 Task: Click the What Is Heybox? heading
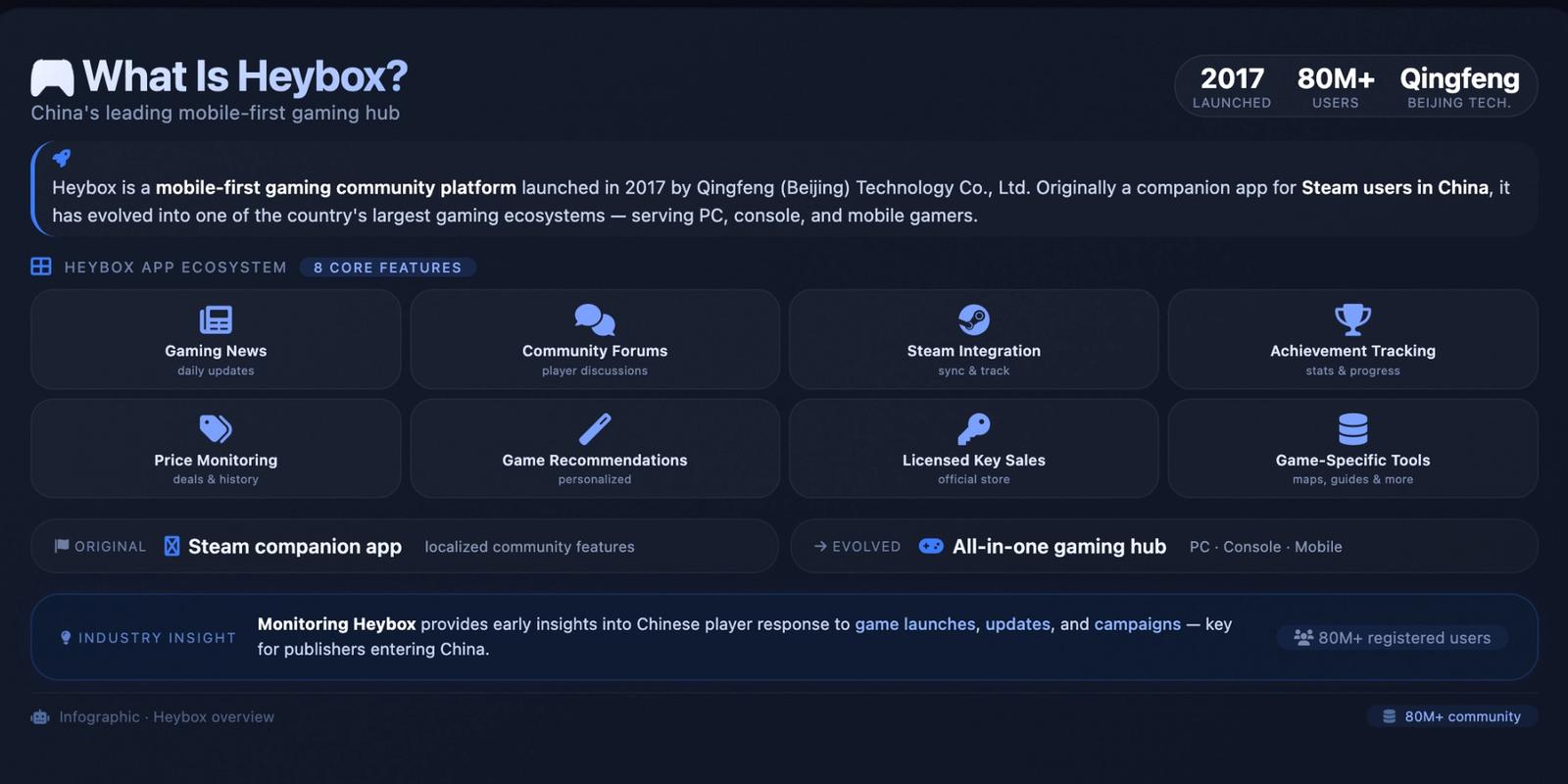pos(245,76)
